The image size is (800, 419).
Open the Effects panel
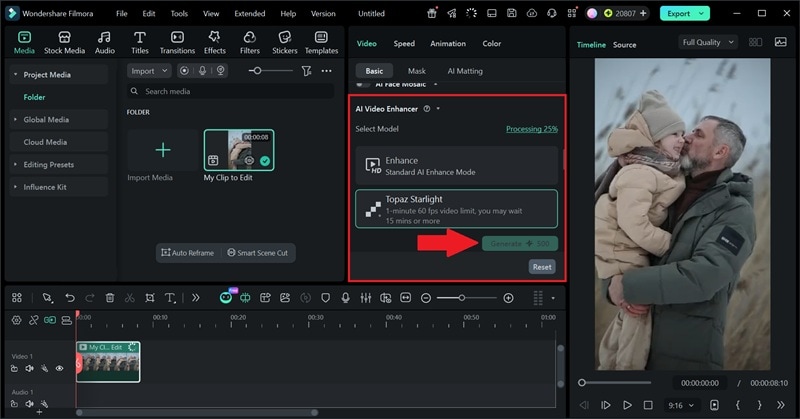point(215,42)
